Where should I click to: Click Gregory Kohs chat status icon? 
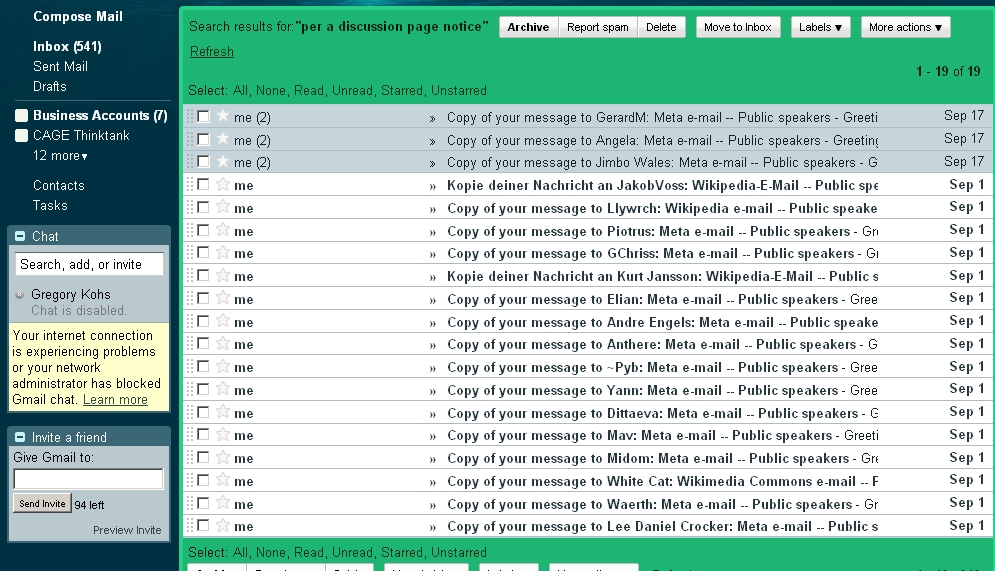click(20, 295)
